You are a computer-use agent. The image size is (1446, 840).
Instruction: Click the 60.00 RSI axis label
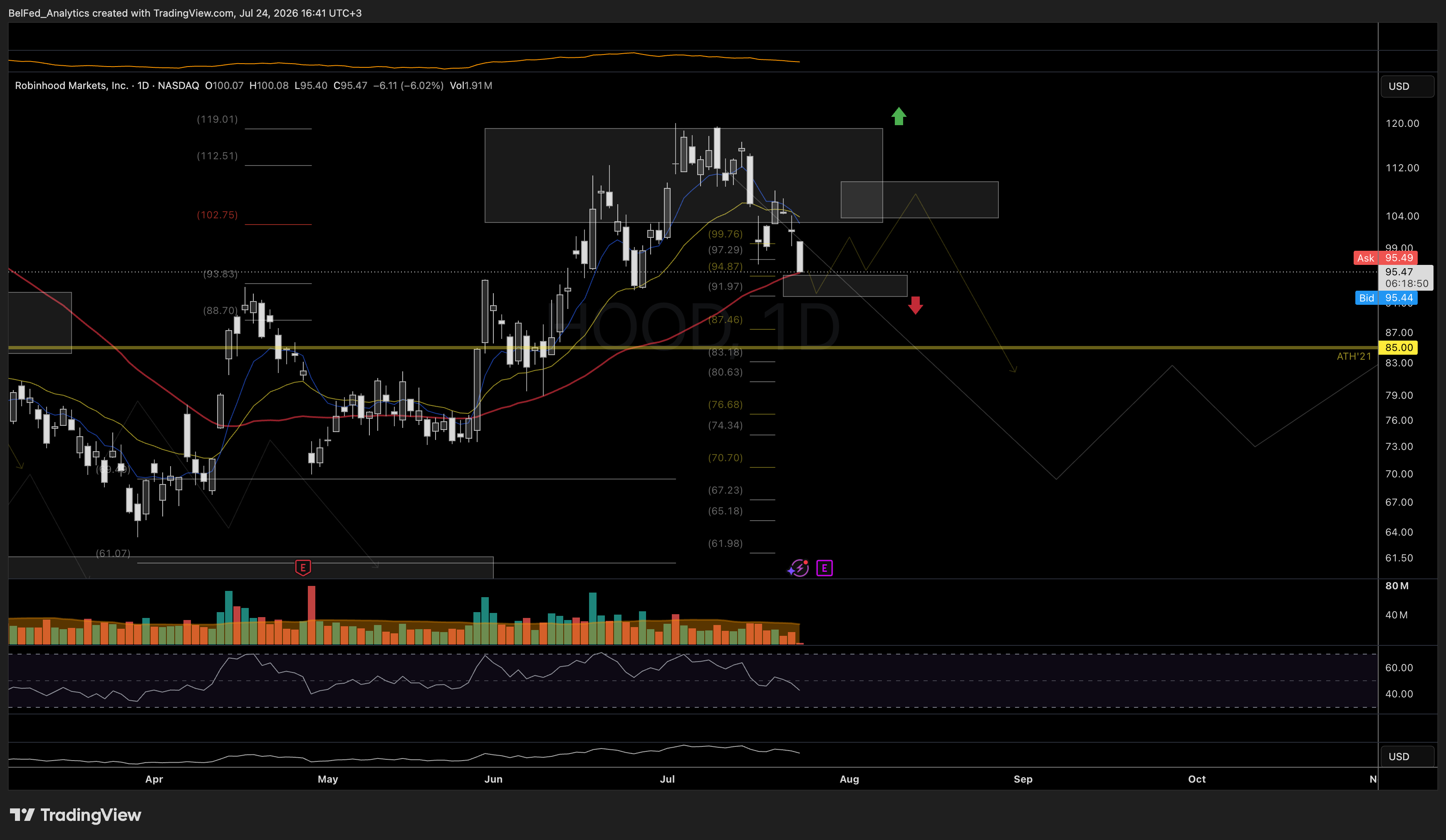tap(1399, 668)
